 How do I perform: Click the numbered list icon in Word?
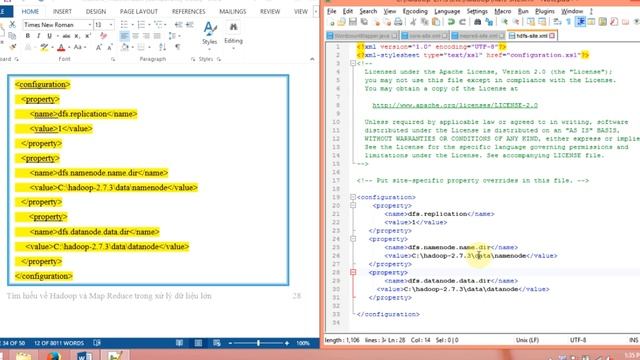[141, 25]
